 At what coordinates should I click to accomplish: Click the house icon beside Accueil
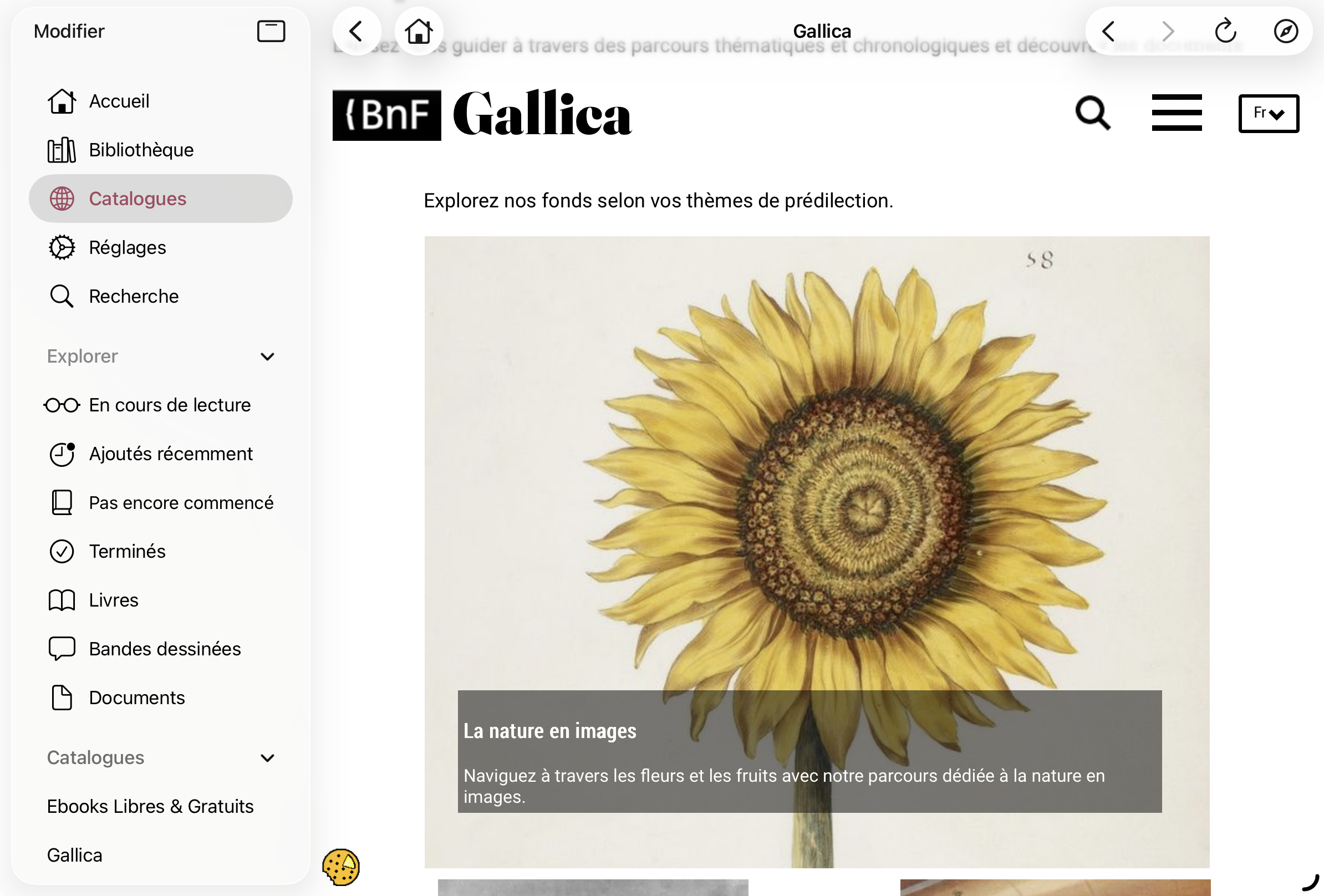pos(62,101)
